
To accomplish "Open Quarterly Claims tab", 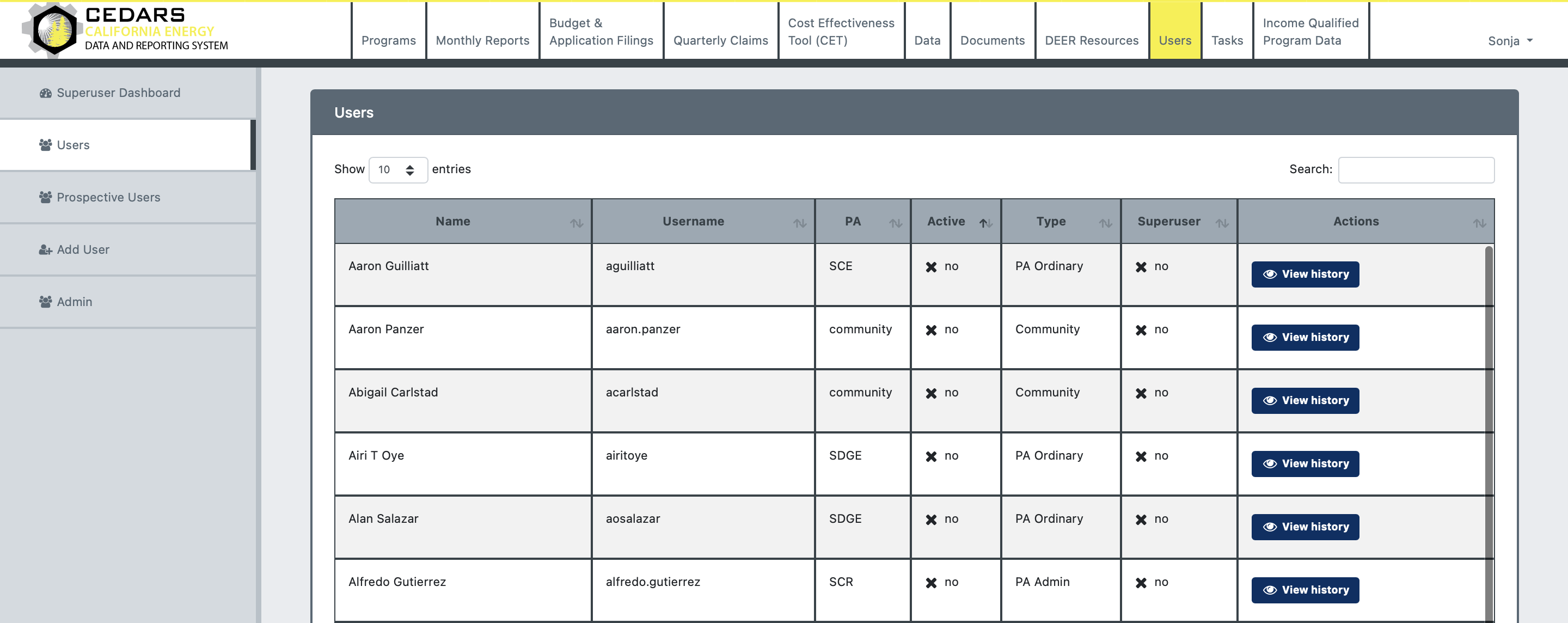I will [x=720, y=40].
